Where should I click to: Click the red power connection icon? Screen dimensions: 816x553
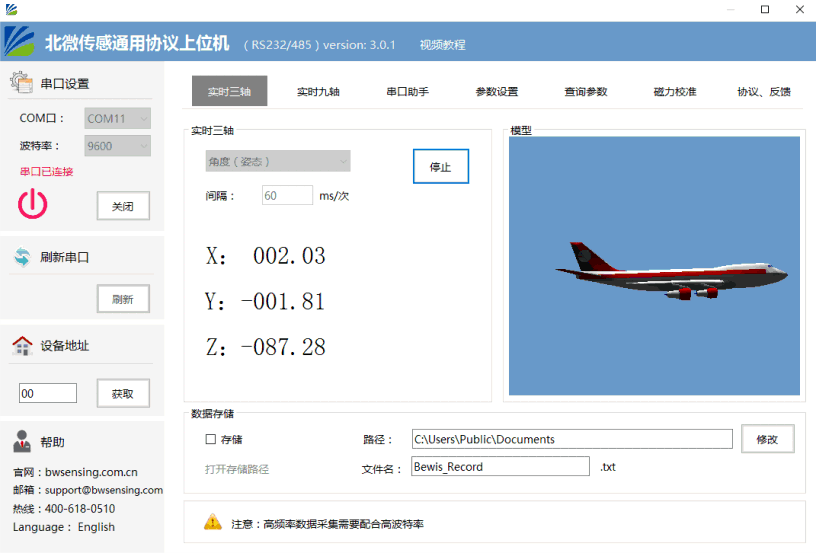tap(33, 203)
